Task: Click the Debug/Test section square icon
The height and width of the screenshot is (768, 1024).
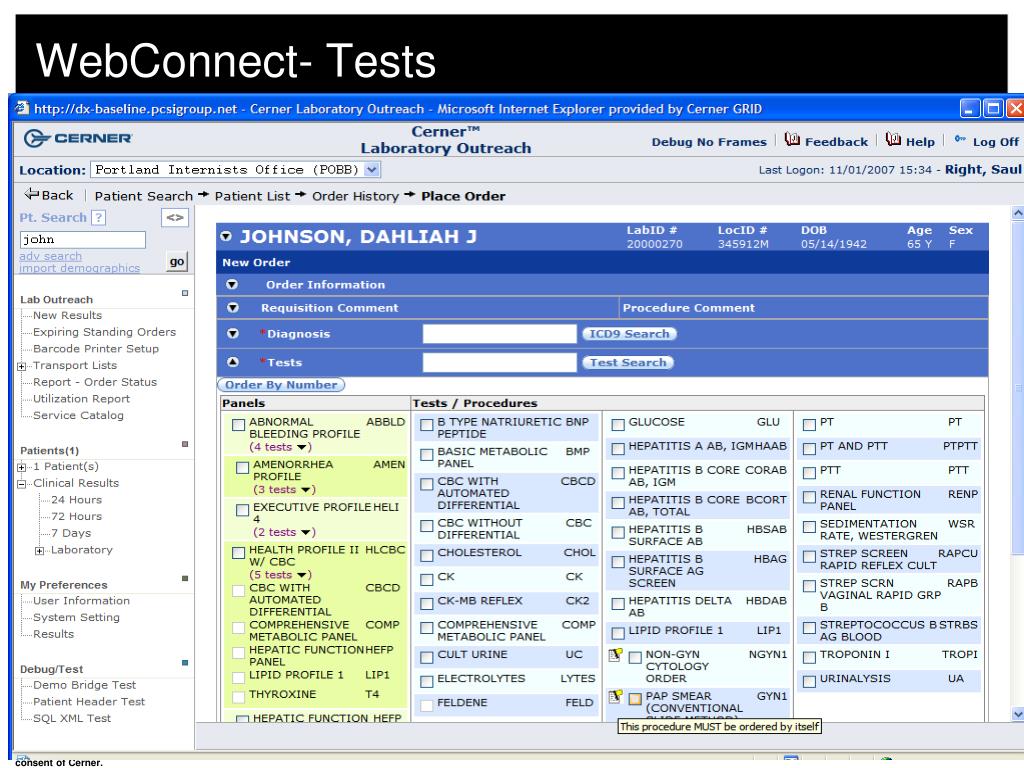Action: pyautogui.click(x=185, y=663)
